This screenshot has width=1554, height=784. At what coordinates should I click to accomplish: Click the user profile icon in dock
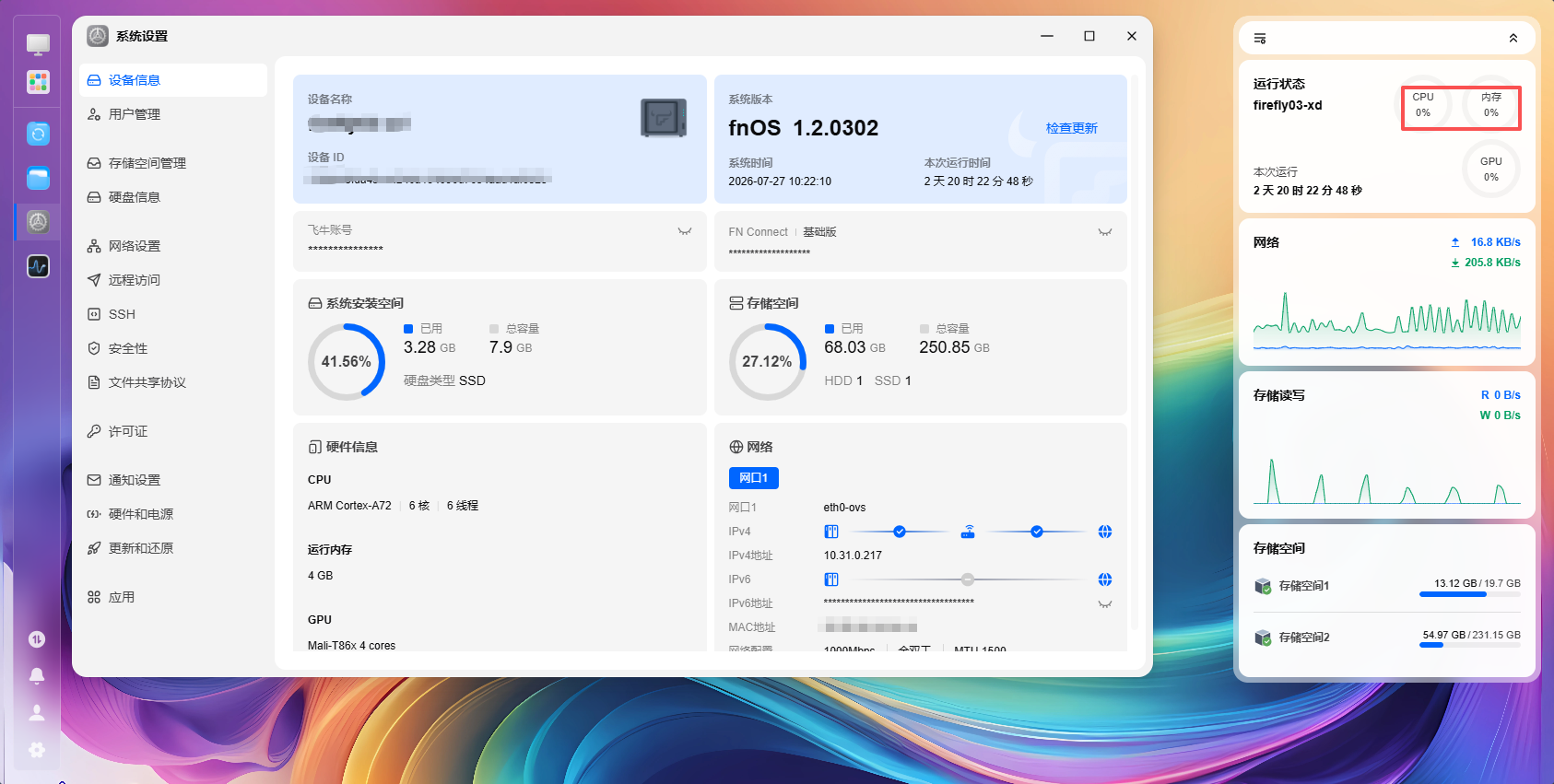coord(37,712)
